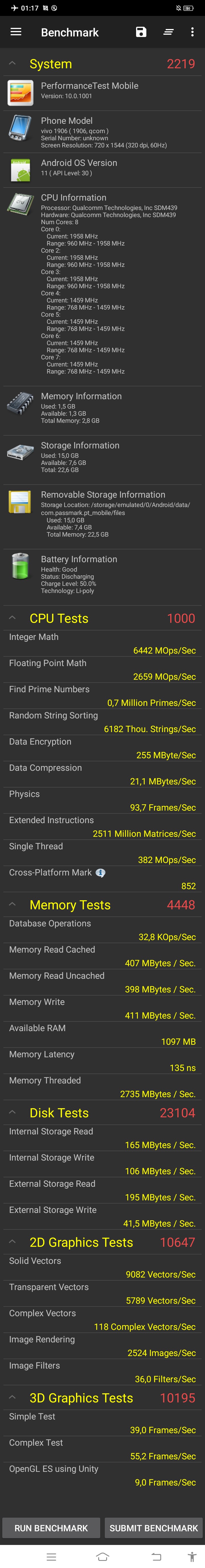
Task: Collapse the 2D Graphics Tests chevron
Action: 12,1242
